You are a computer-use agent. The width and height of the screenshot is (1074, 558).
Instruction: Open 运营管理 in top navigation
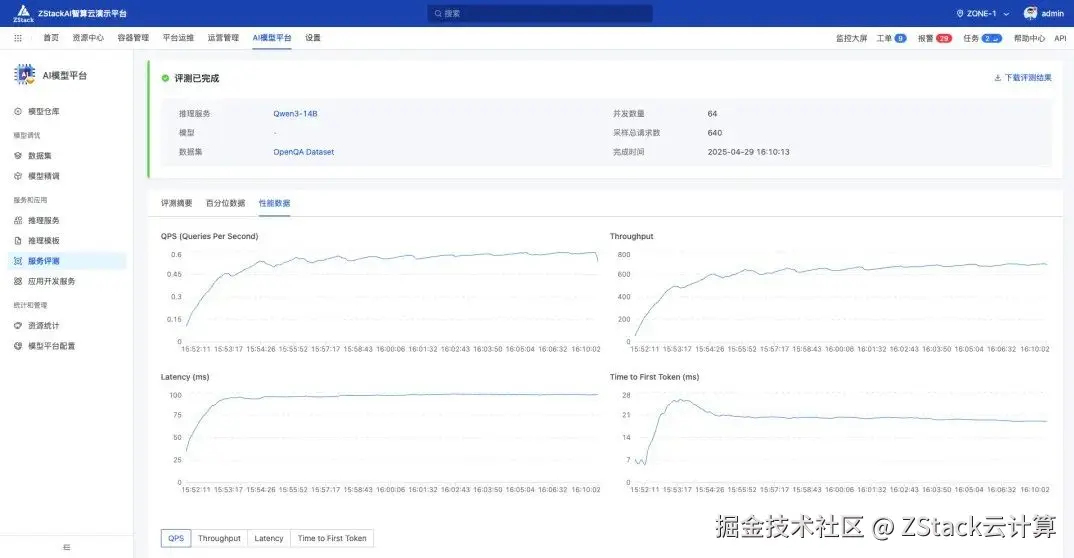coord(223,38)
